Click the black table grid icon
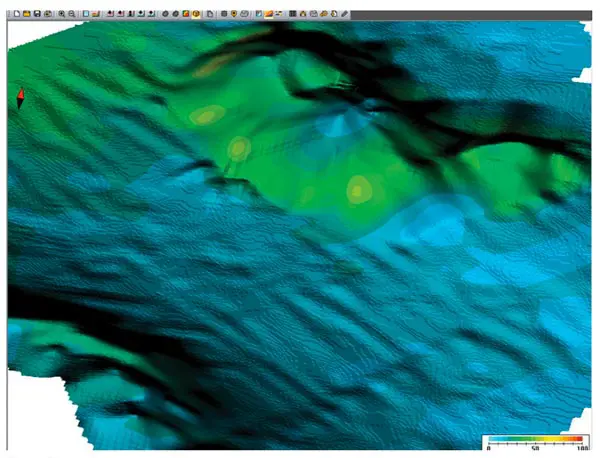The height and width of the screenshot is (458, 600). [x=293, y=14]
